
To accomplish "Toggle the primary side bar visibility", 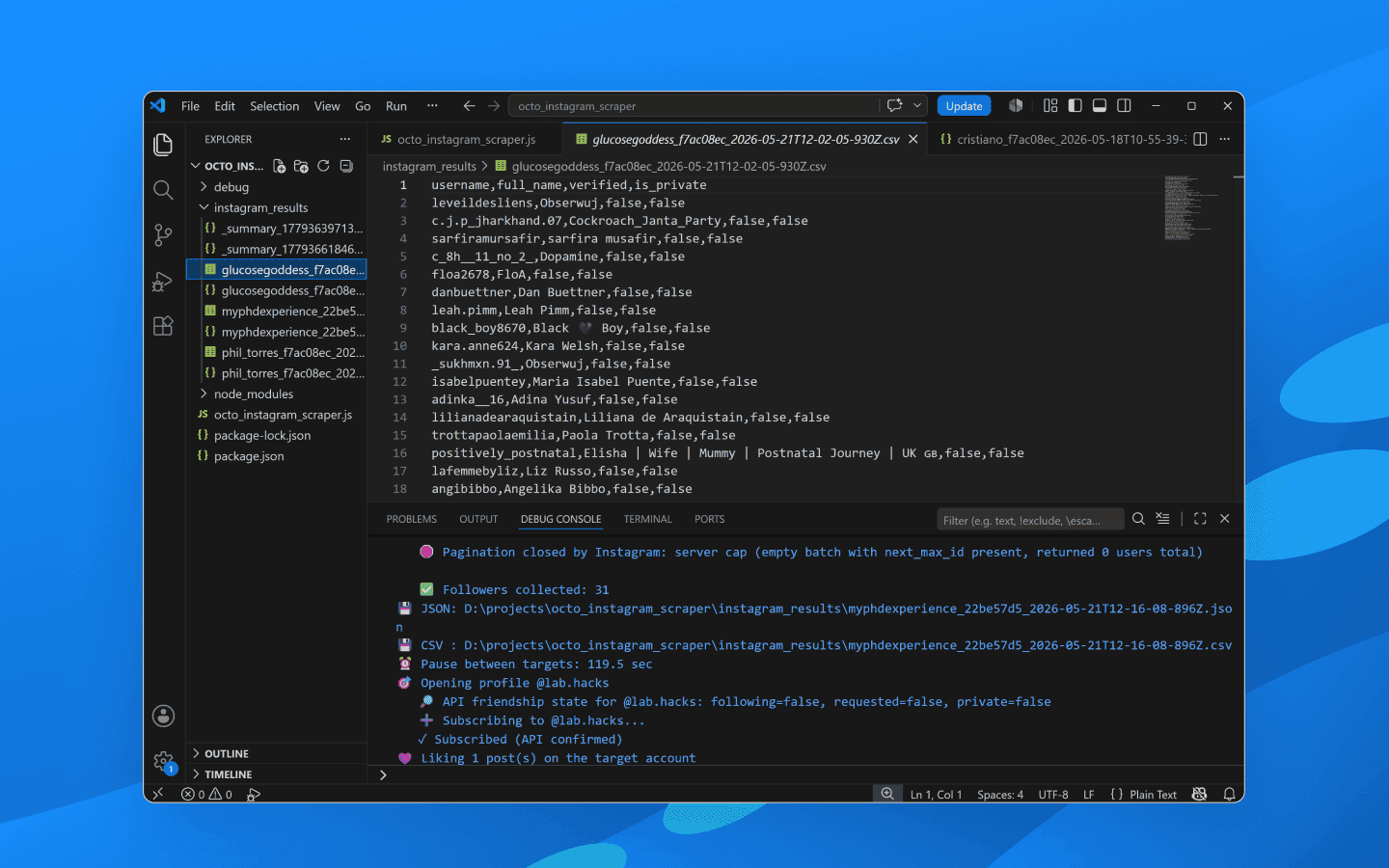I will pos(1075,106).
